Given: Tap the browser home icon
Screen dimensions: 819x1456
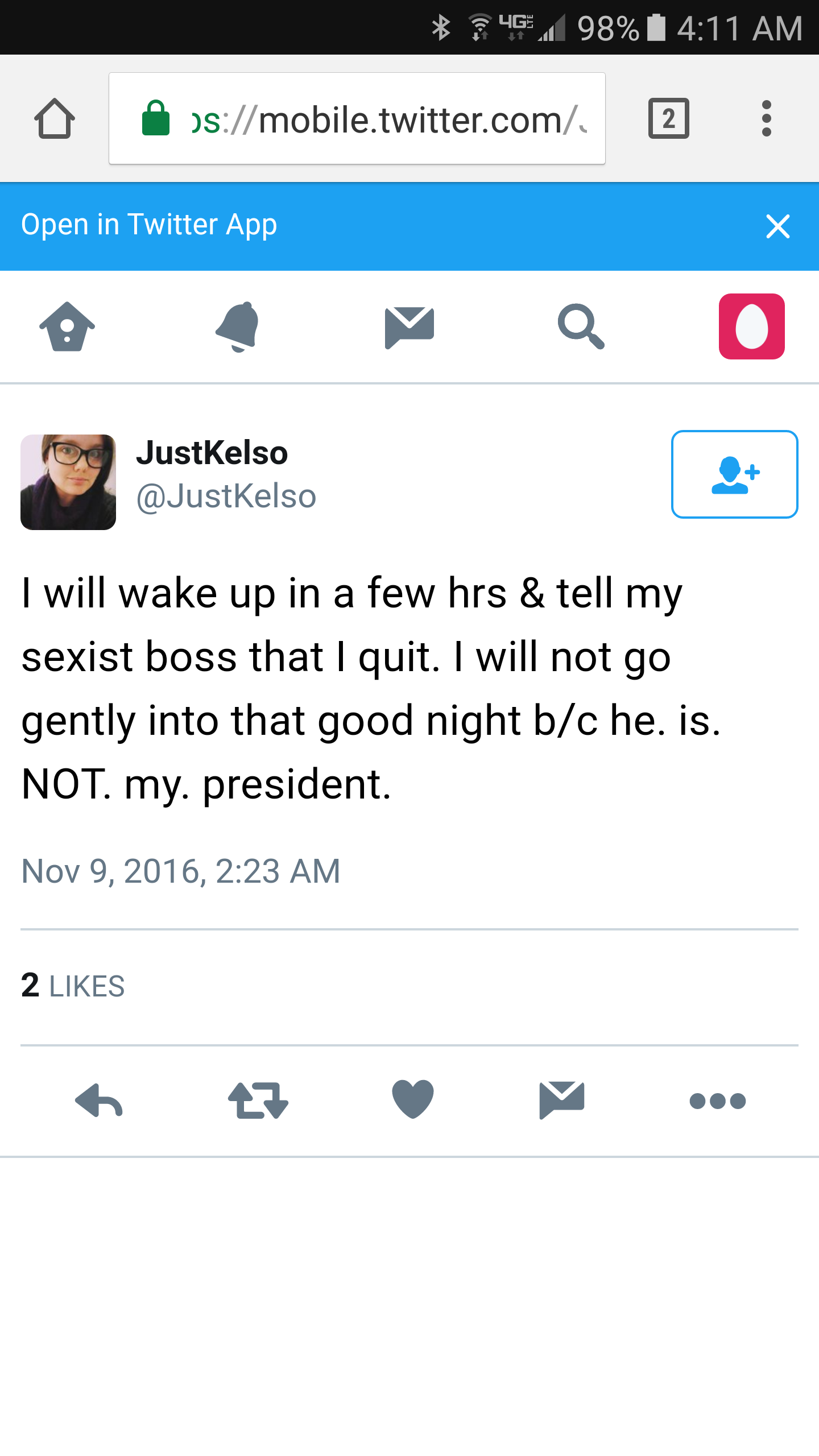Looking at the screenshot, I should click(x=55, y=118).
